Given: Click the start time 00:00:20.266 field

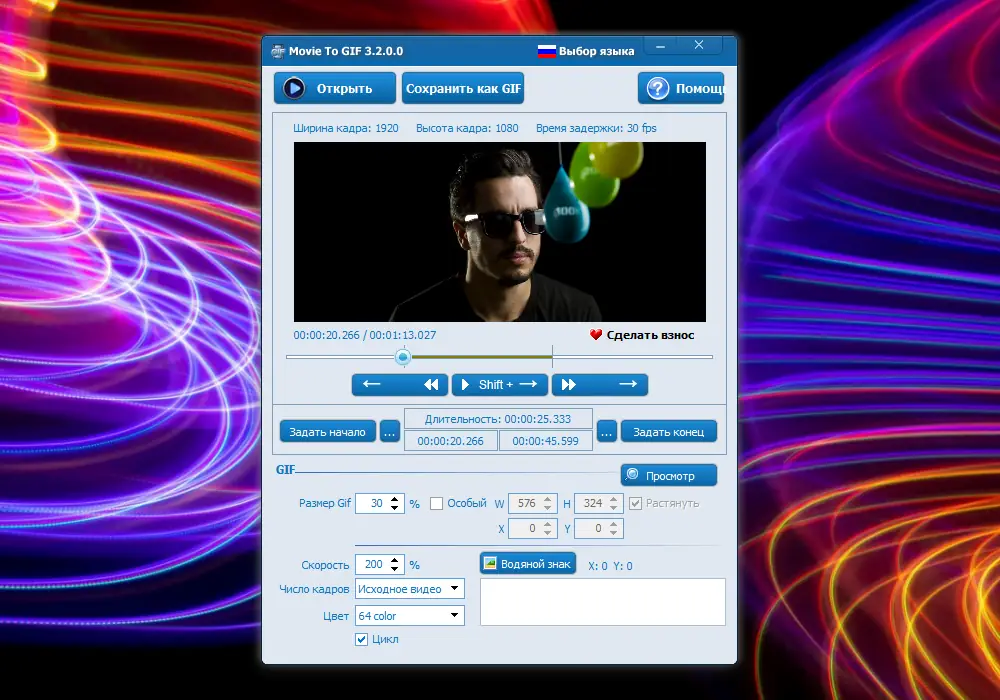Looking at the screenshot, I should [450, 441].
